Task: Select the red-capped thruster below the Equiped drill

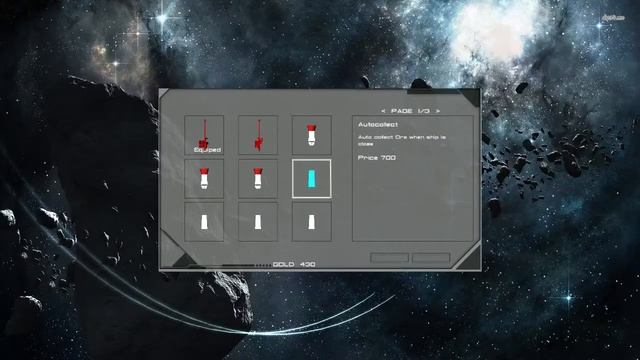Action: [204, 179]
